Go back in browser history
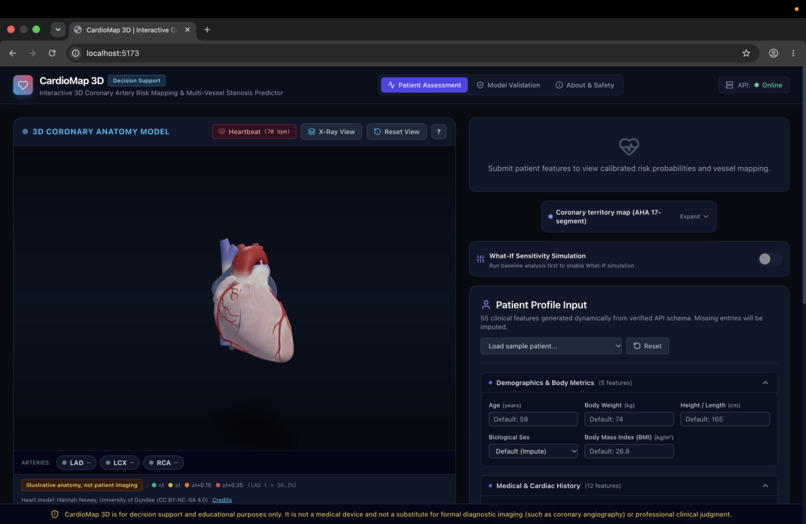This screenshot has height=524, width=806. [x=12, y=53]
